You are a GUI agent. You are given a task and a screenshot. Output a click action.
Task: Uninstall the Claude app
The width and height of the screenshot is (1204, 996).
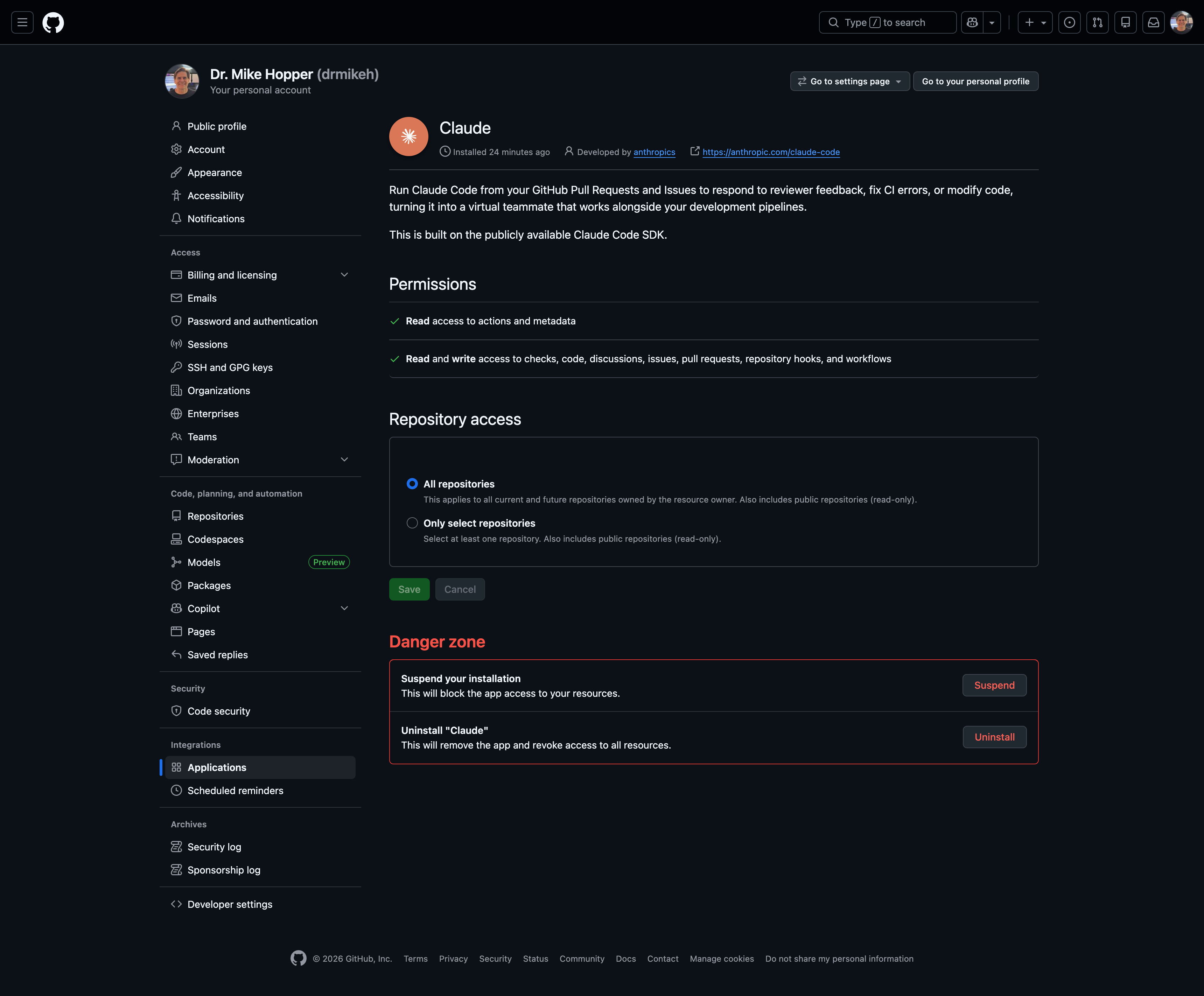click(x=994, y=737)
